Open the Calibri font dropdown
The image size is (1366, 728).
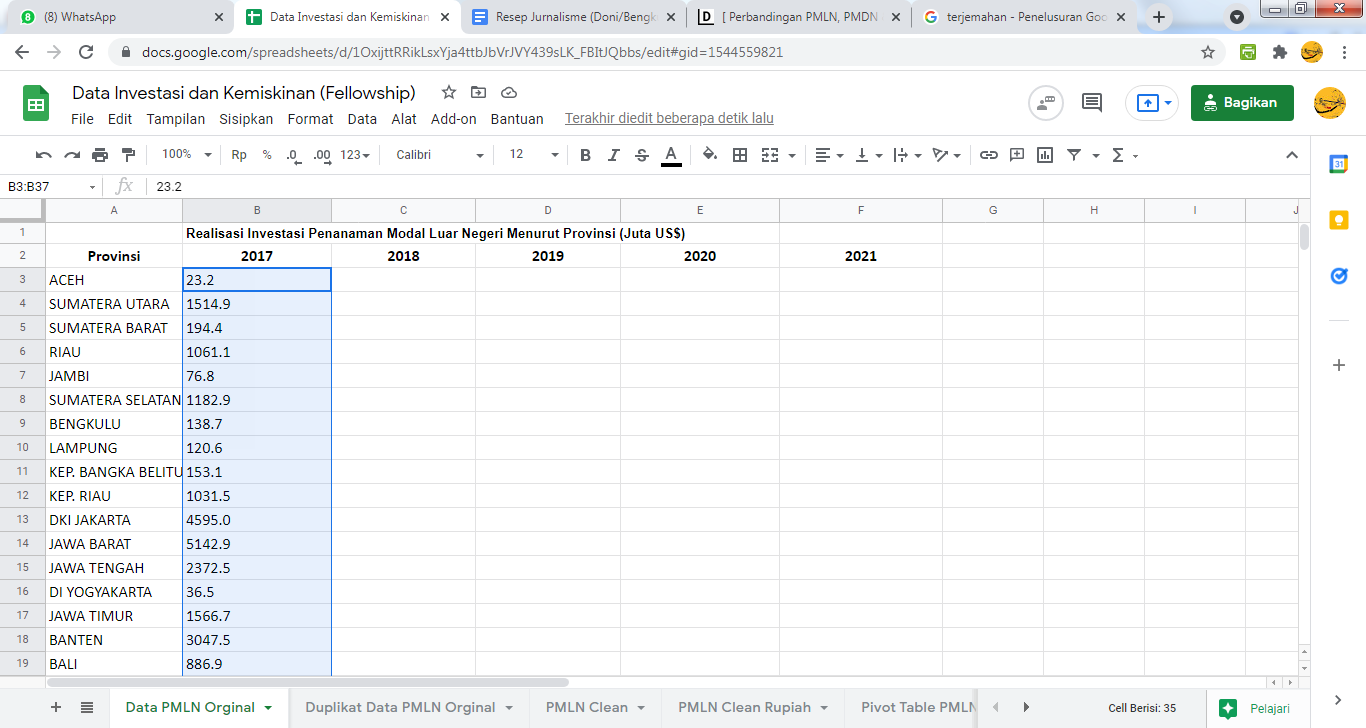tap(438, 155)
